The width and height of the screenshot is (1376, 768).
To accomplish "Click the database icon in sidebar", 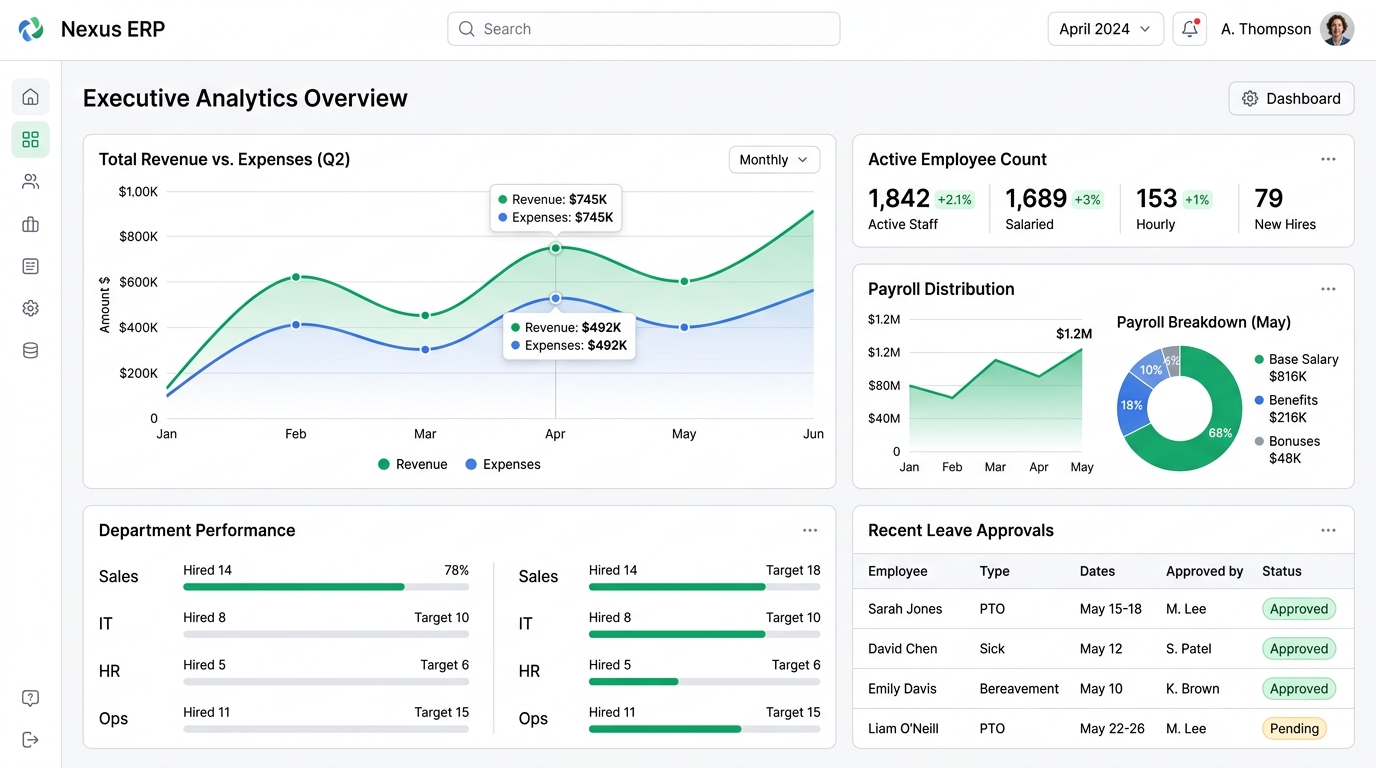I will 30,351.
